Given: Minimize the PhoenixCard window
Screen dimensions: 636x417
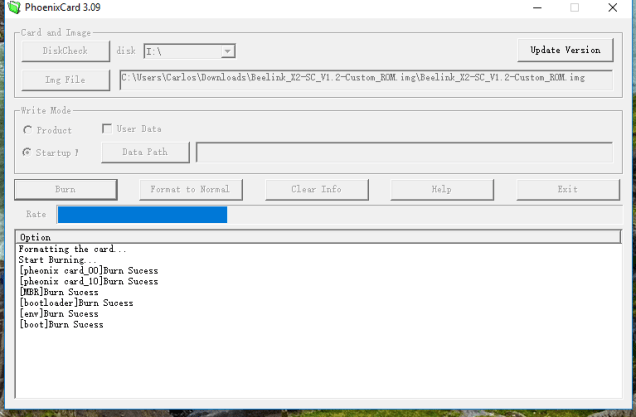Looking at the screenshot, I should [x=528, y=8].
